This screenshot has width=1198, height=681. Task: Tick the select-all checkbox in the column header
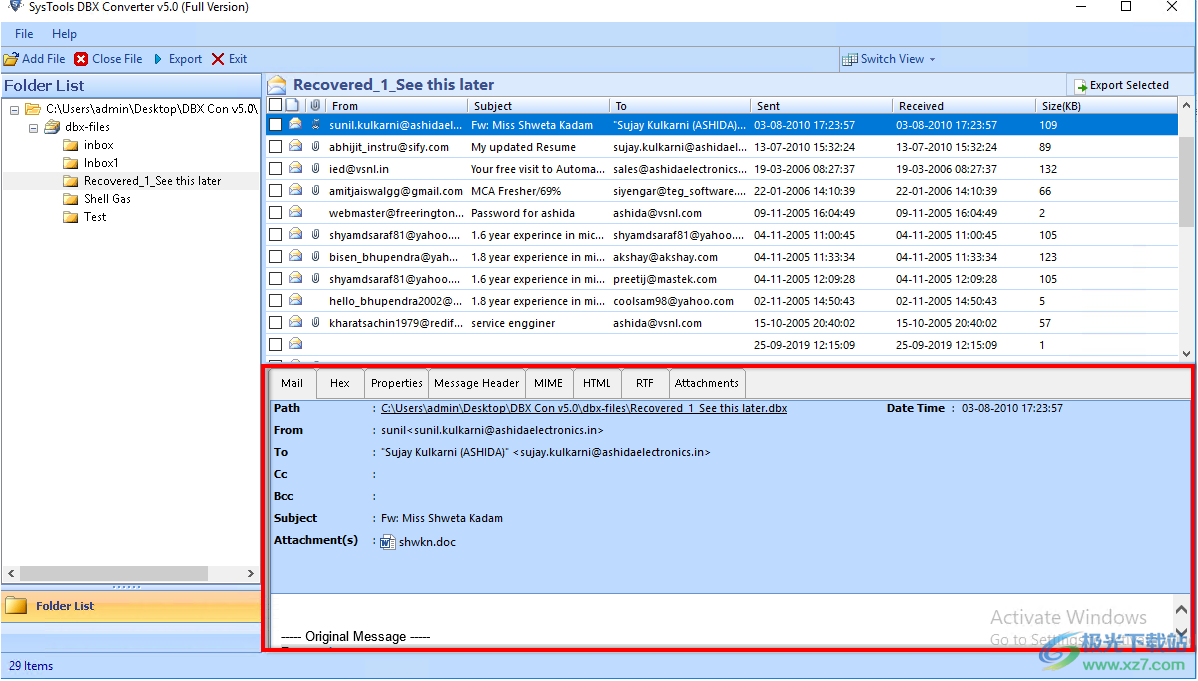pos(274,104)
